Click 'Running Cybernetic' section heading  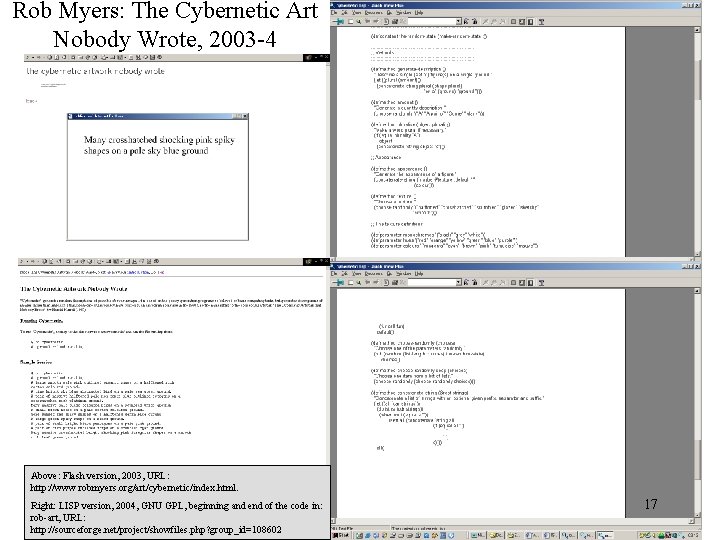pos(41,321)
